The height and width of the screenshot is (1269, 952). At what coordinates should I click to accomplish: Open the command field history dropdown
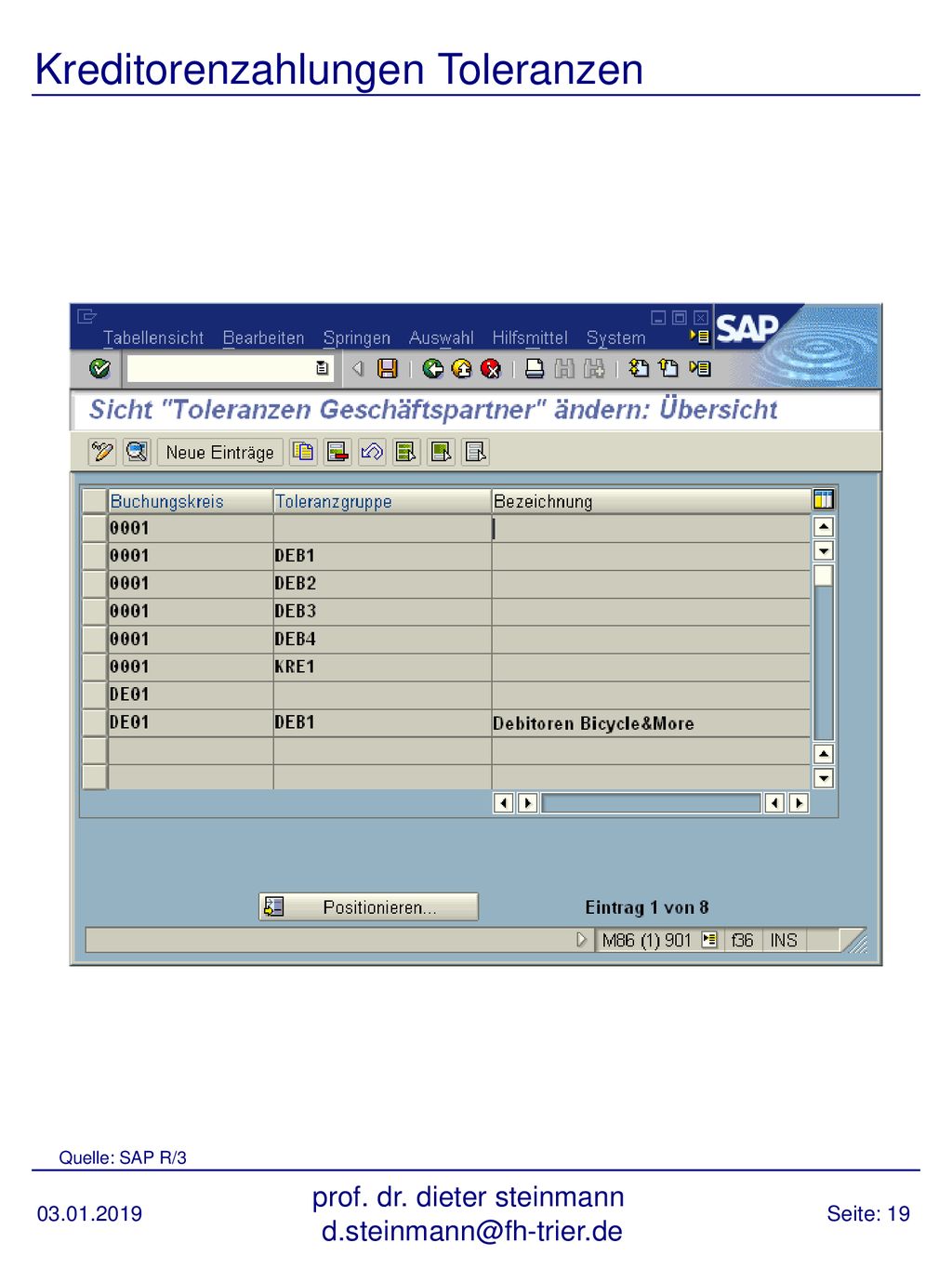[x=322, y=369]
